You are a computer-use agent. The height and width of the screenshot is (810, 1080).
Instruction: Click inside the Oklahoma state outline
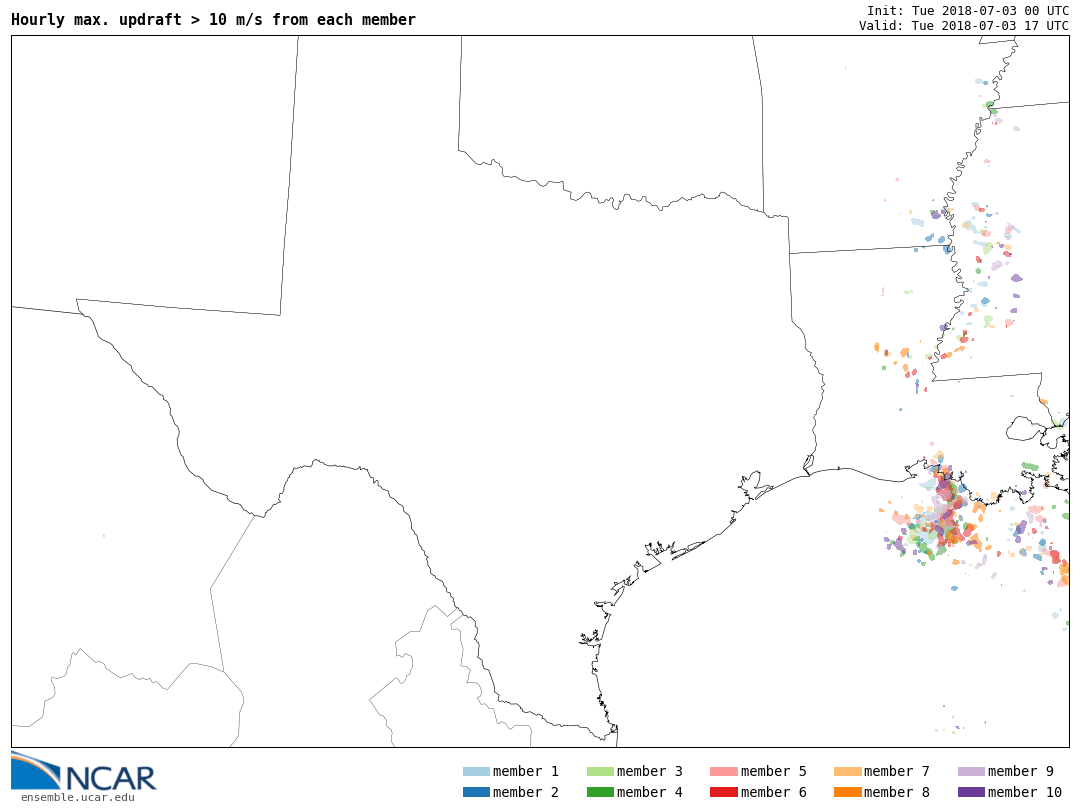(600, 120)
